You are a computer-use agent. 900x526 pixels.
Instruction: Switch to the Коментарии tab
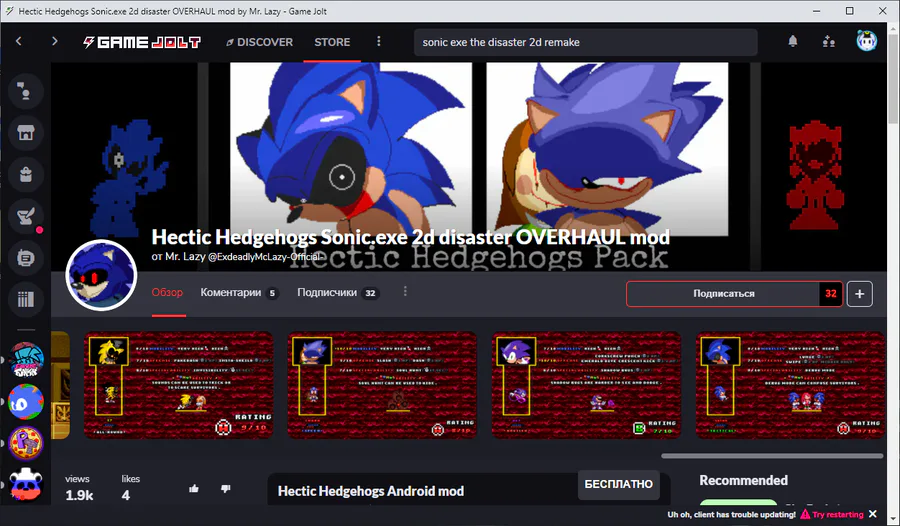[239, 292]
